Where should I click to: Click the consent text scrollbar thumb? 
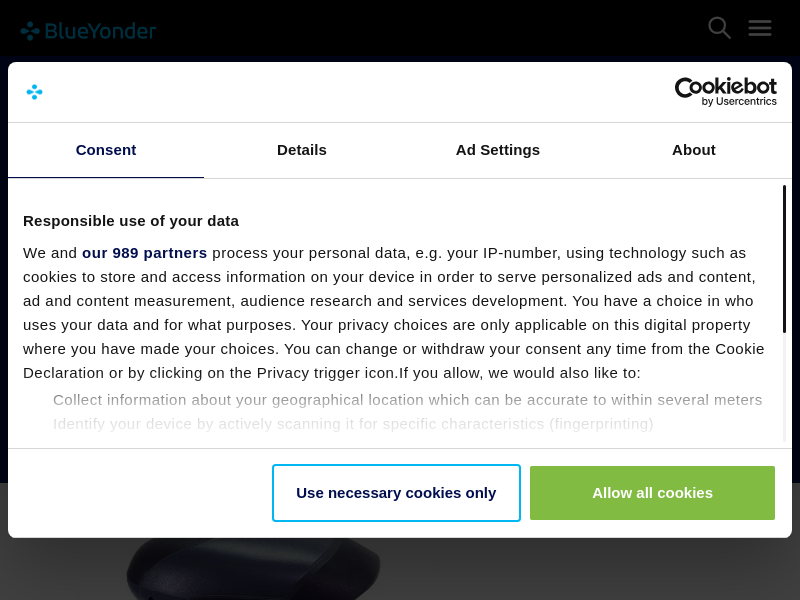click(784, 258)
